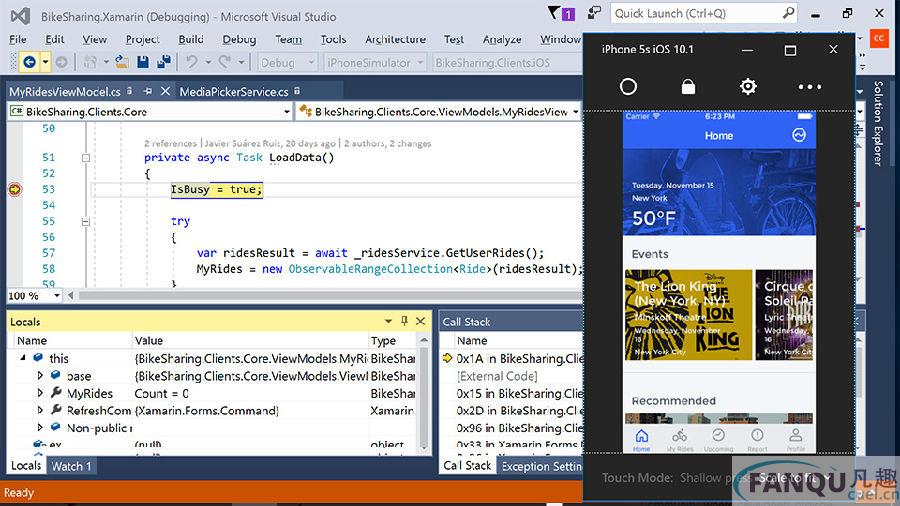Collapse the LoadData method outline box

(86, 158)
